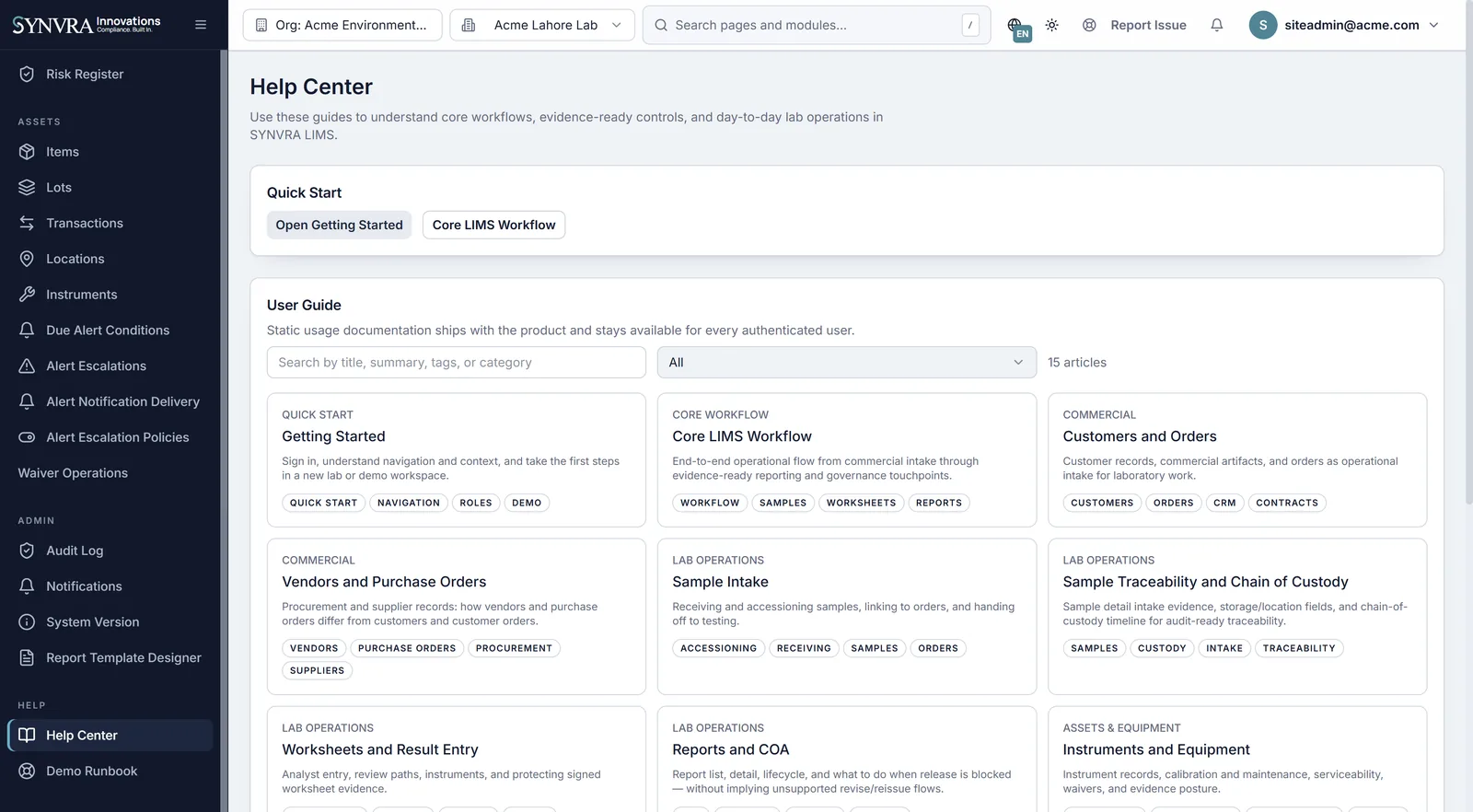Viewport: 1473px width, 812px height.
Task: Select Notifications under Admin section
Action: (x=84, y=586)
